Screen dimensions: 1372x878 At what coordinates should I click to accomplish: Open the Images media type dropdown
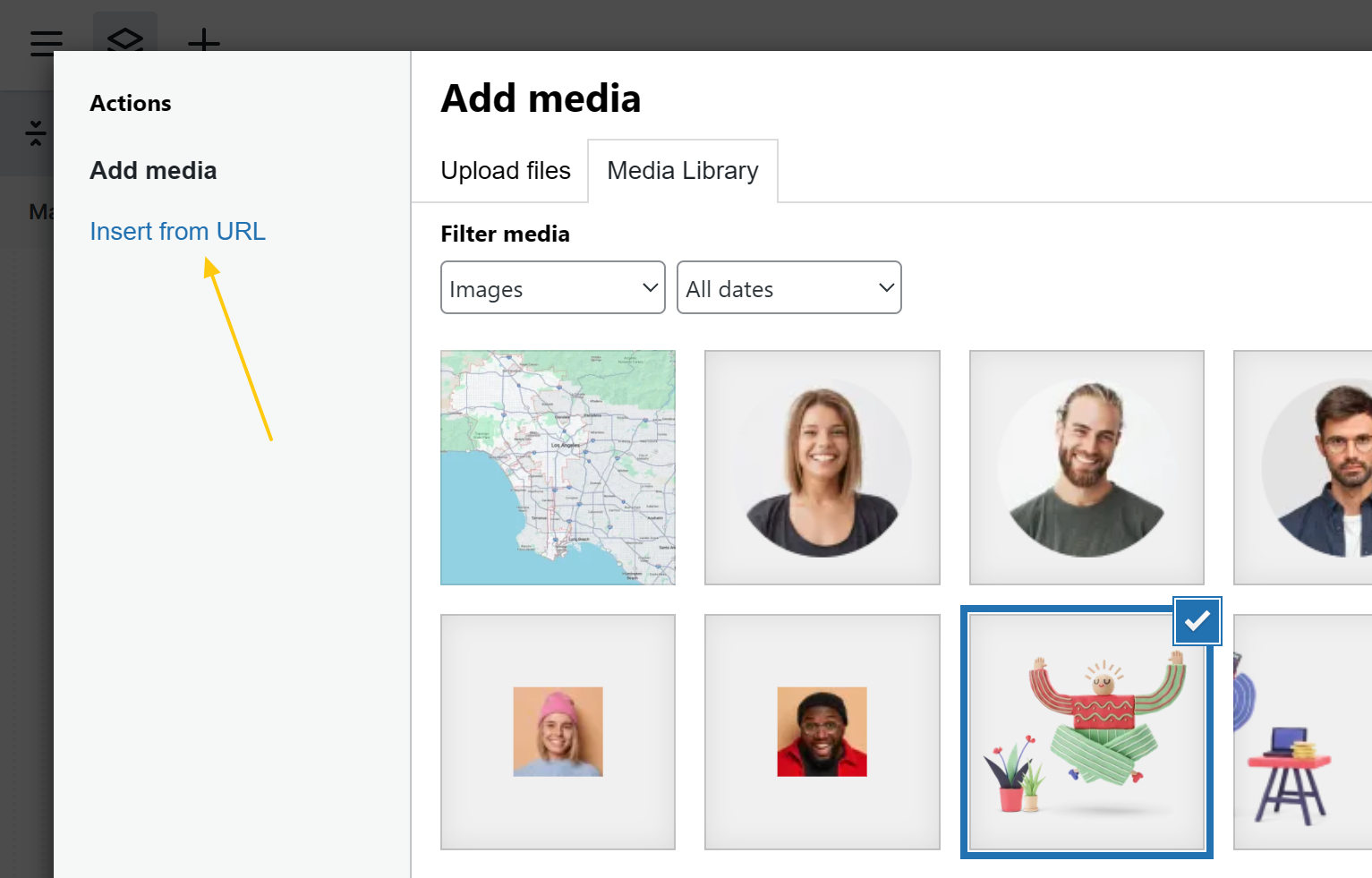[552, 288]
